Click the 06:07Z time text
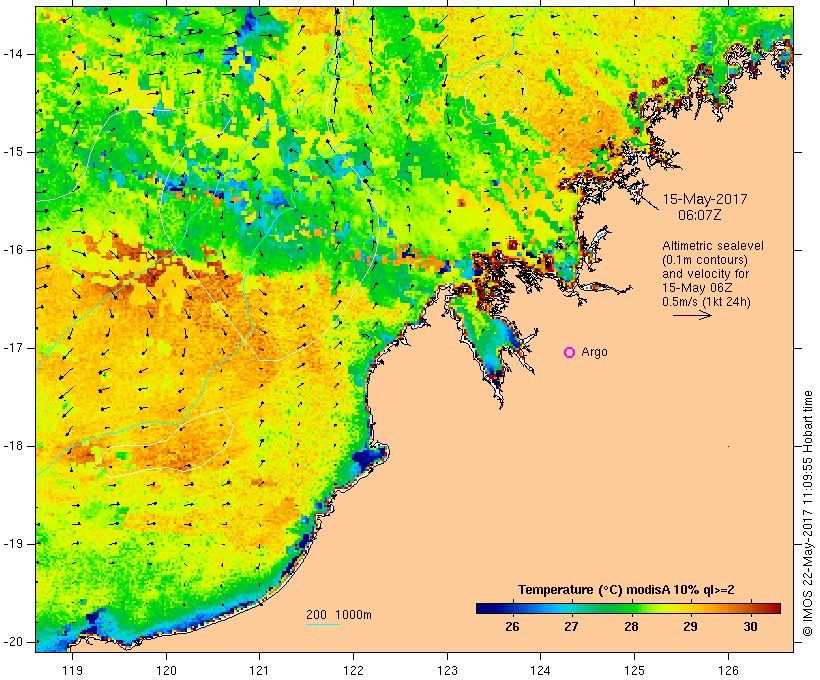The width and height of the screenshot is (820, 680). click(x=700, y=215)
